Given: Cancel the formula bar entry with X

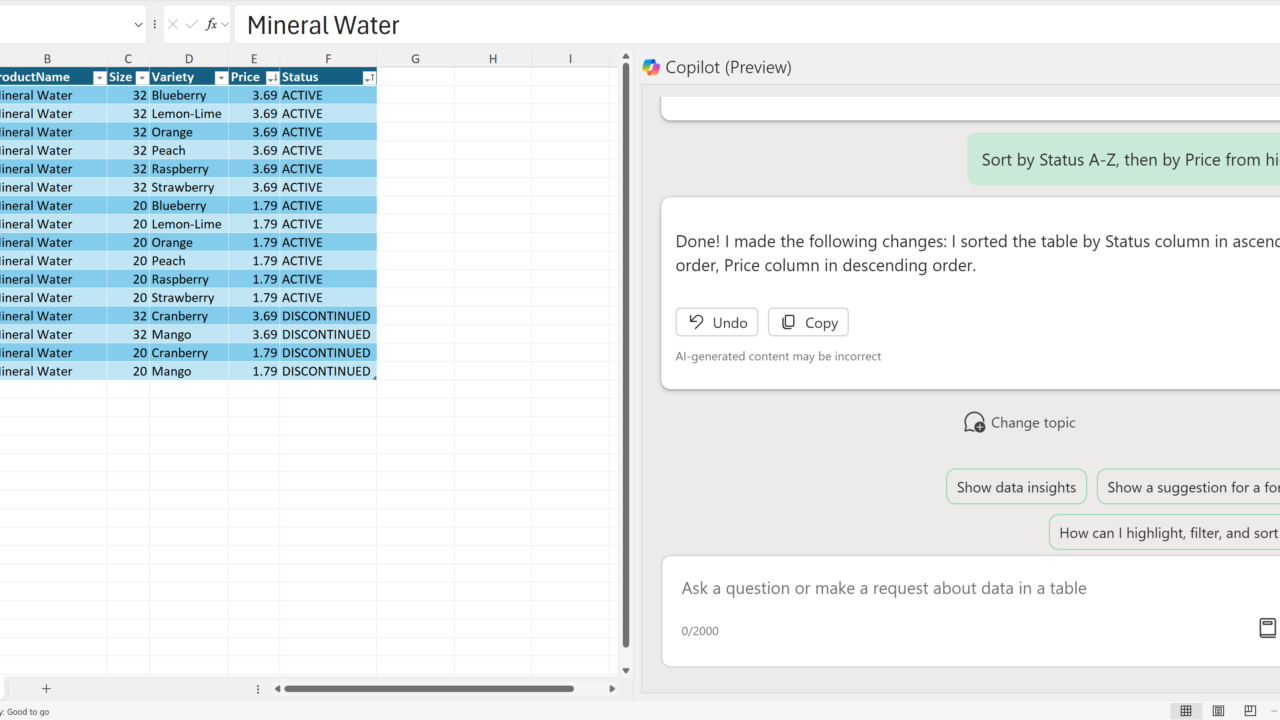Looking at the screenshot, I should tap(173, 25).
